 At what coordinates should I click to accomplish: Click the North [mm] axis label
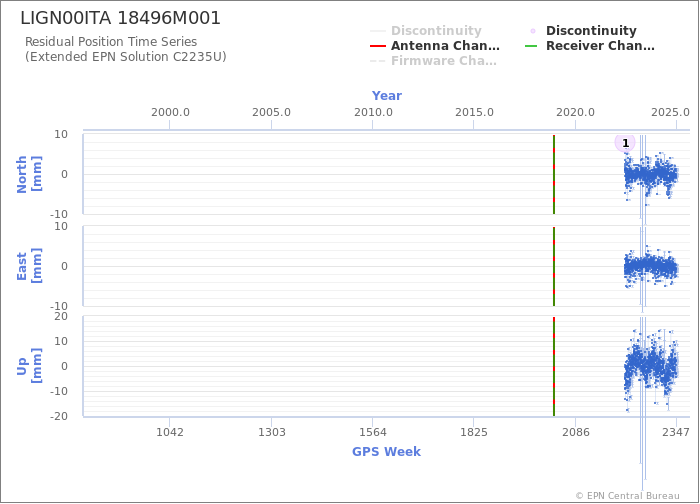point(29,174)
